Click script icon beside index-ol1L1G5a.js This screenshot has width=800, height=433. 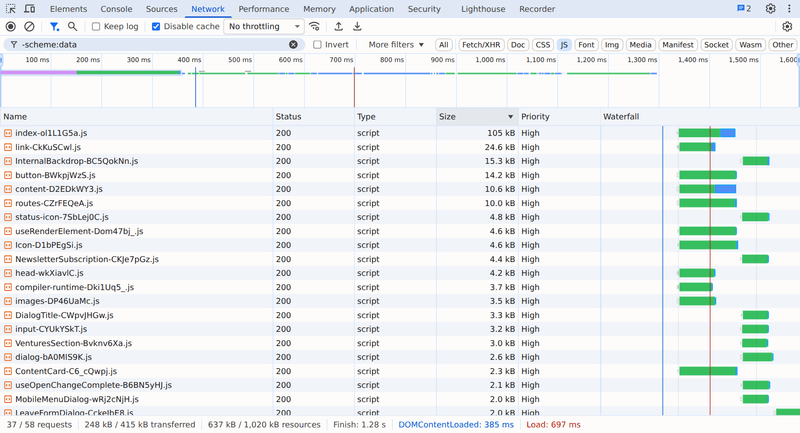(x=8, y=133)
